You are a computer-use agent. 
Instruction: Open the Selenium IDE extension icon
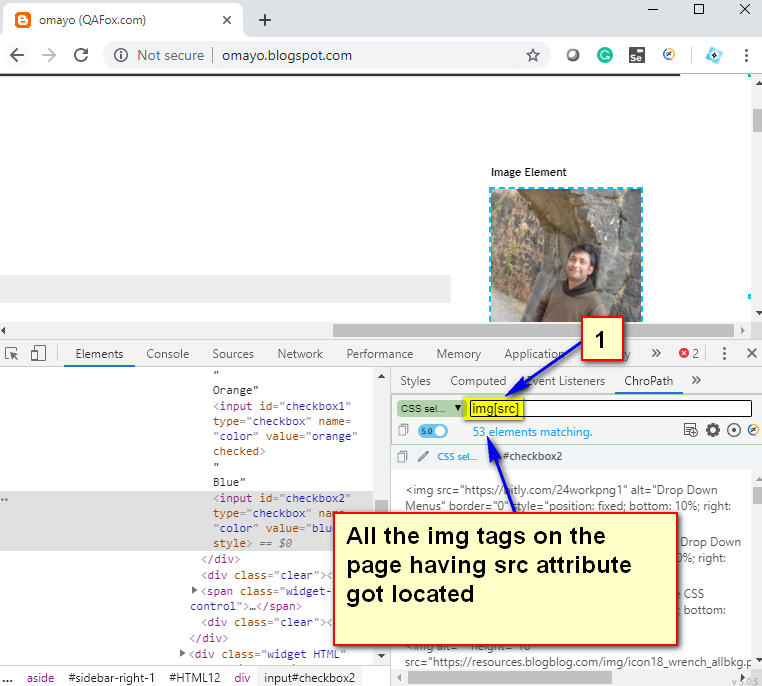637,55
